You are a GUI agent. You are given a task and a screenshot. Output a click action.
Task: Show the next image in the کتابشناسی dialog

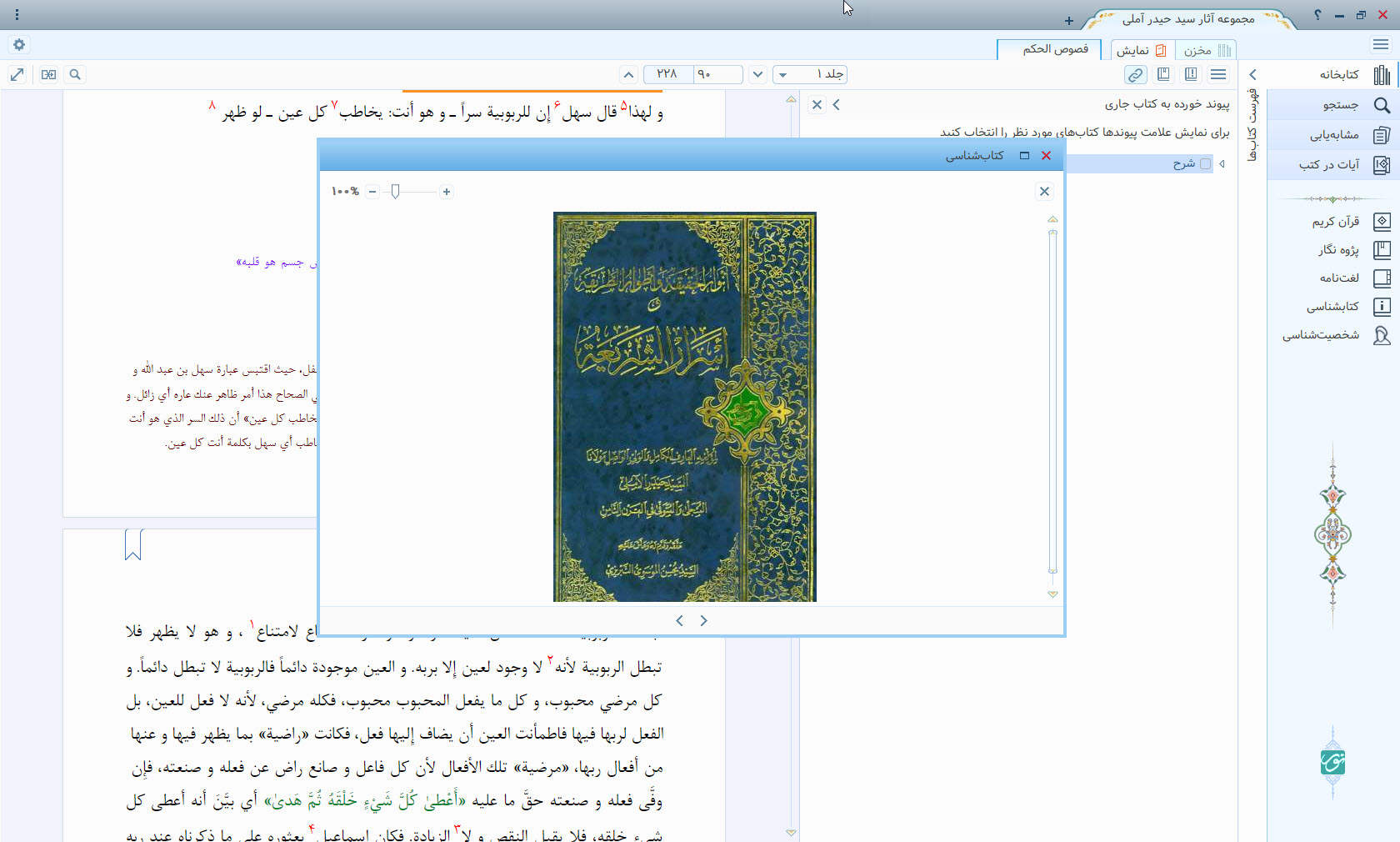[x=704, y=620]
